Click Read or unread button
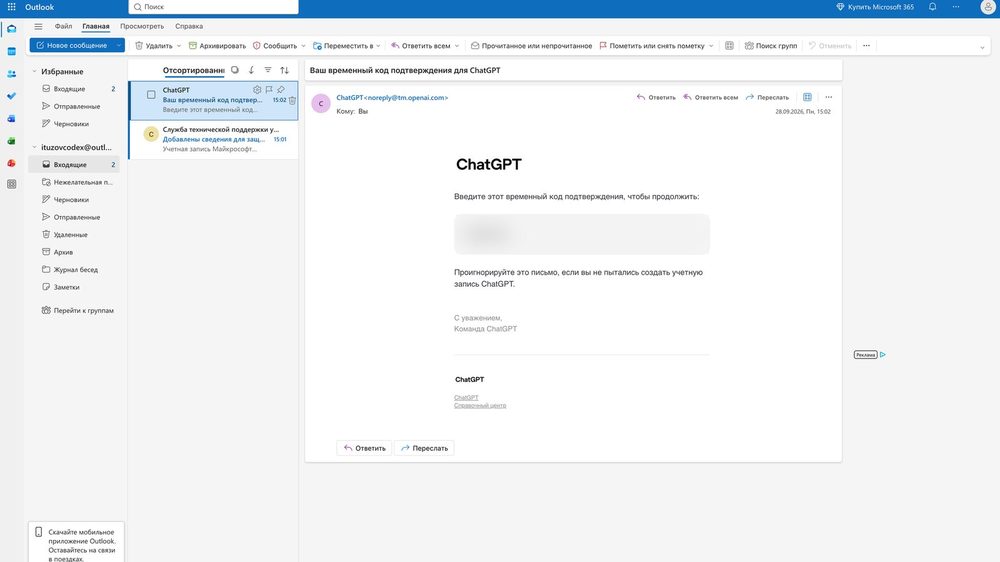 click(x=531, y=45)
